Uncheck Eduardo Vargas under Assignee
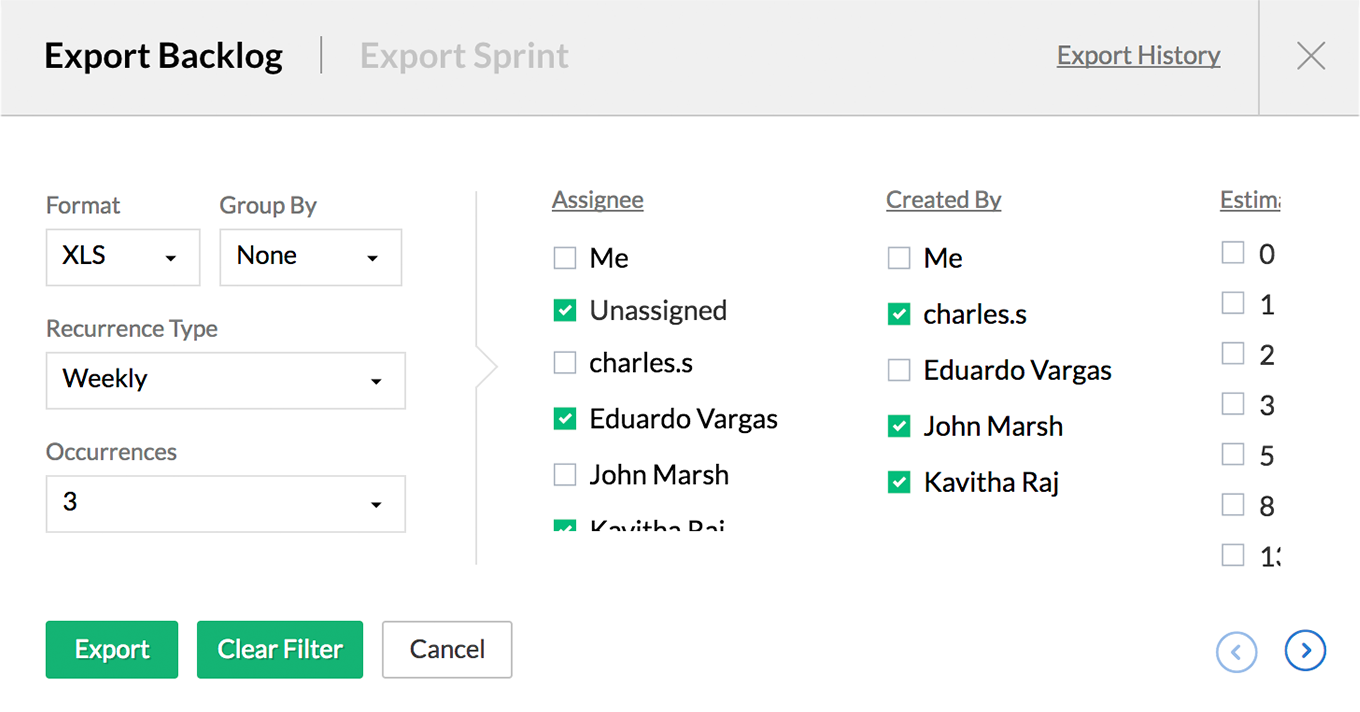 point(565,419)
